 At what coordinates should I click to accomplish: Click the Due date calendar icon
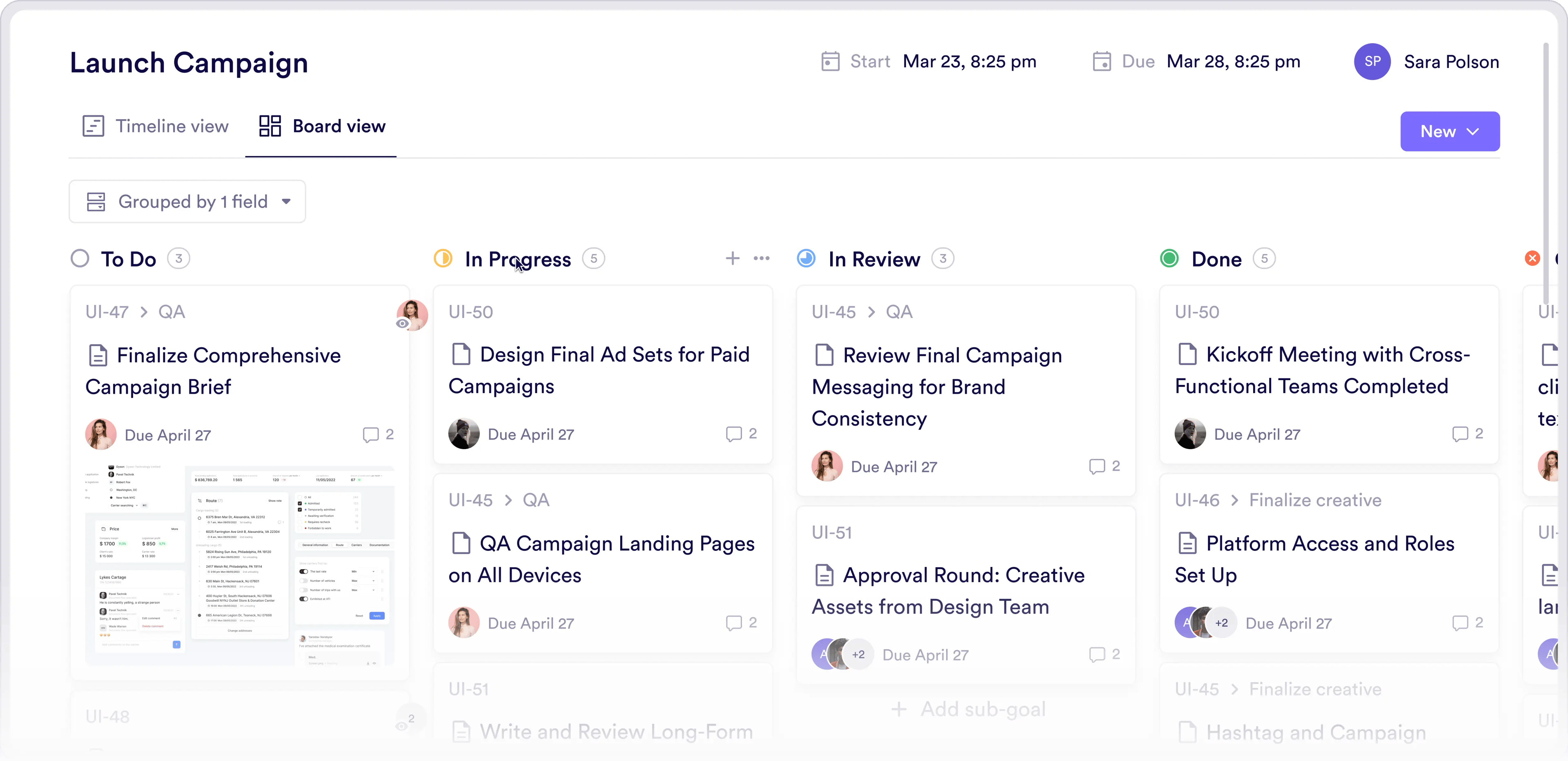[1102, 62]
